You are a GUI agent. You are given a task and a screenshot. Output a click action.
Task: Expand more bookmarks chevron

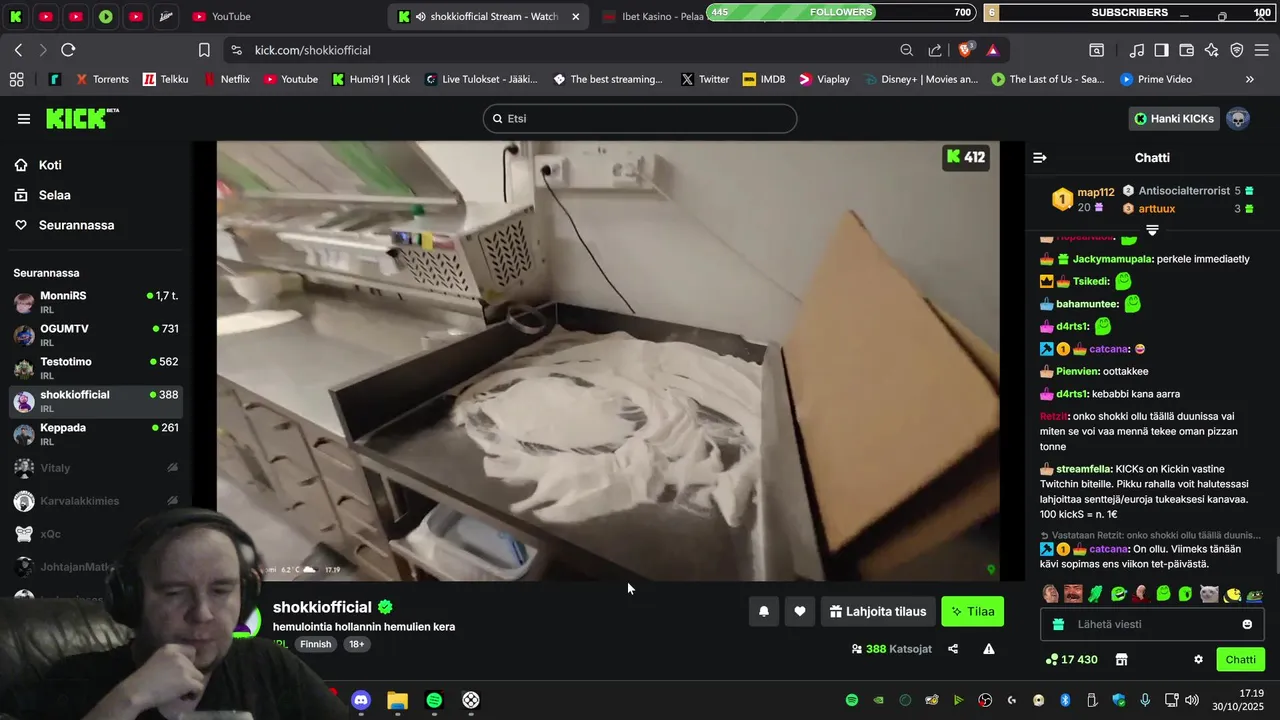click(x=1249, y=79)
